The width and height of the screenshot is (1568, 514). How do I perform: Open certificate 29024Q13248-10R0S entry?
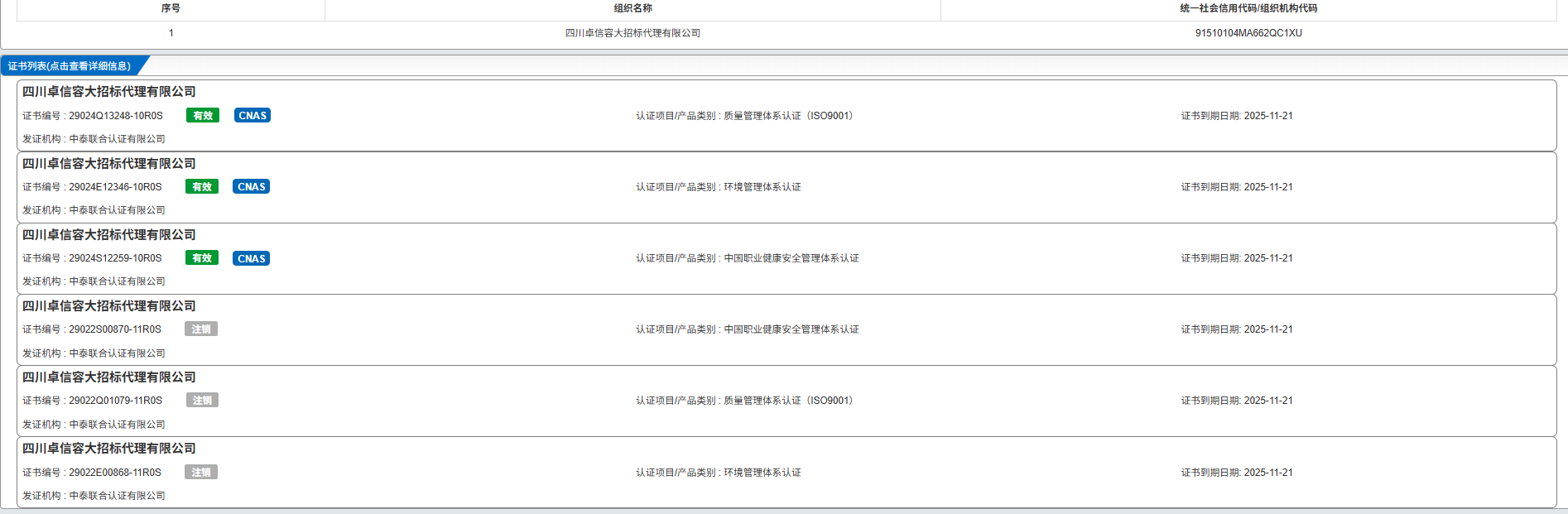[786, 115]
